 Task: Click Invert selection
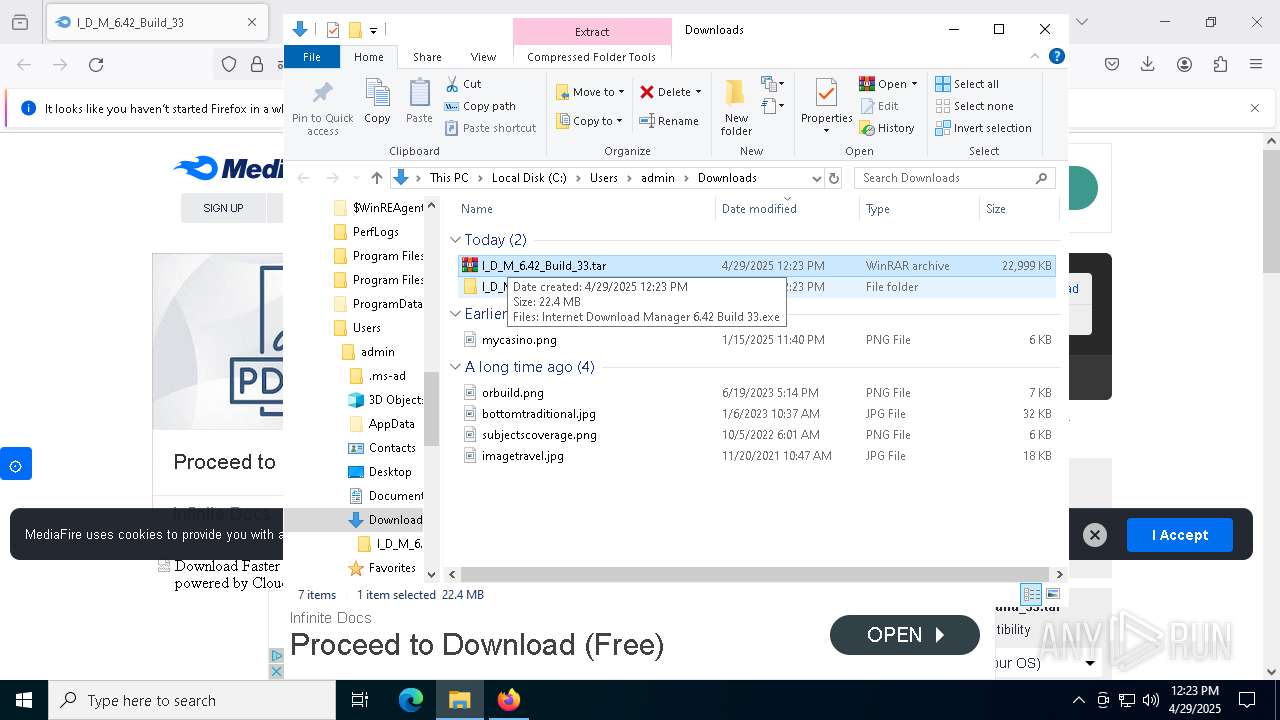tap(983, 128)
